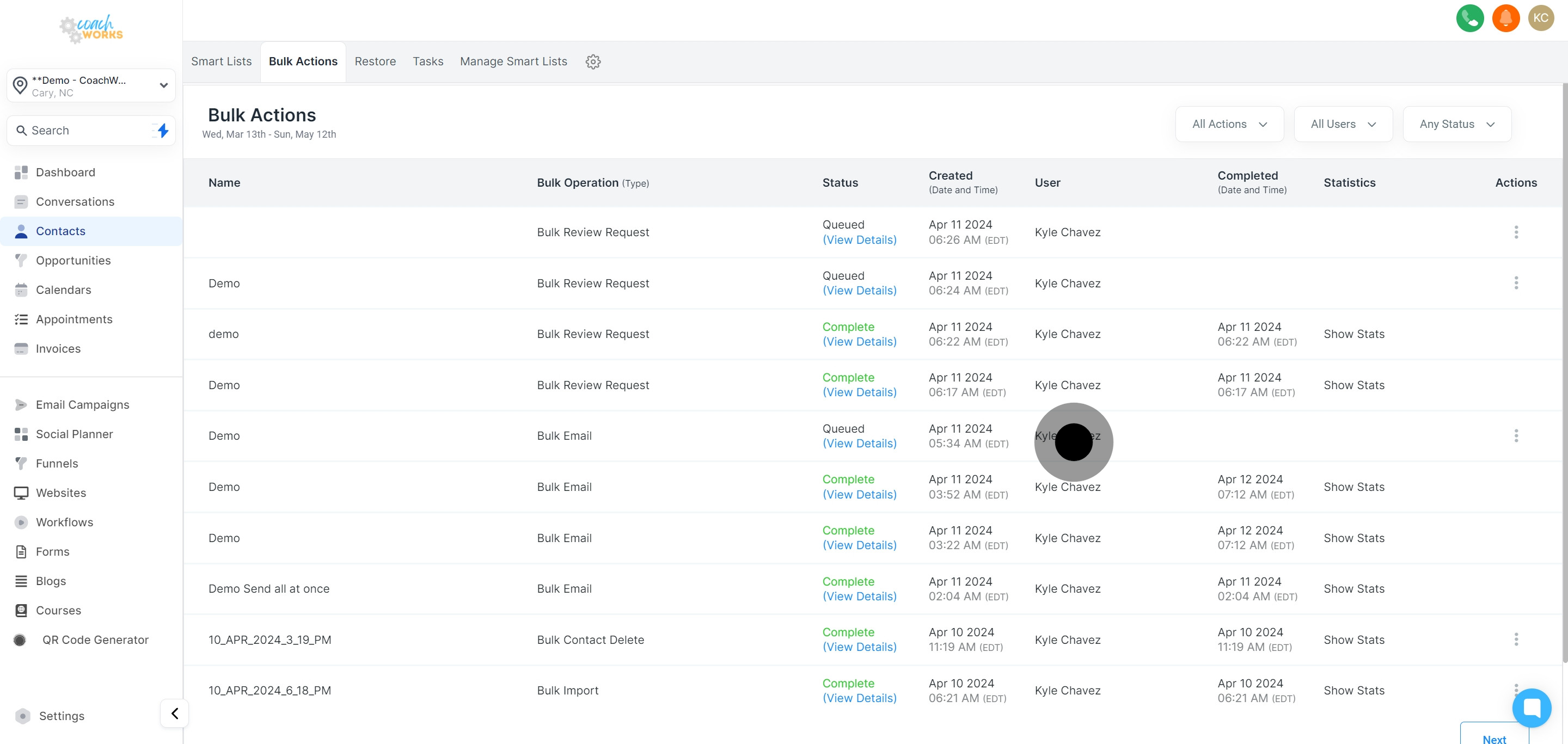
Task: Click the green phone dialer icon
Action: pyautogui.click(x=1469, y=17)
